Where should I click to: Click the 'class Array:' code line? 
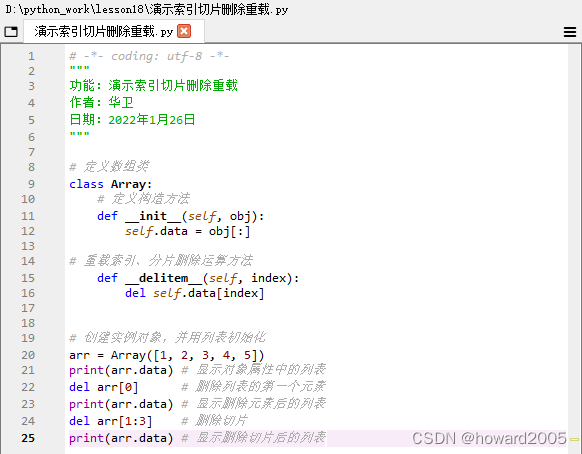(111, 184)
